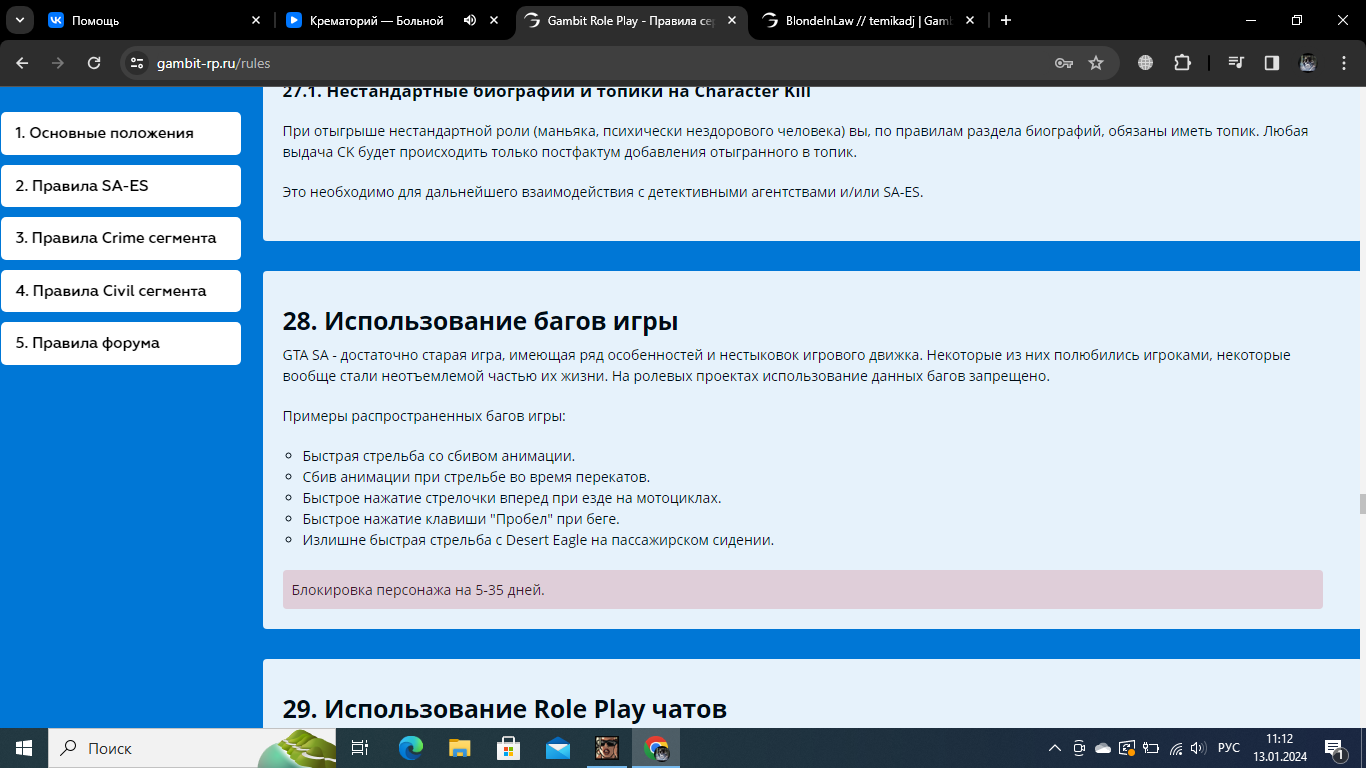
Task: Open the Extensions puzzle icon
Action: tap(1182, 63)
